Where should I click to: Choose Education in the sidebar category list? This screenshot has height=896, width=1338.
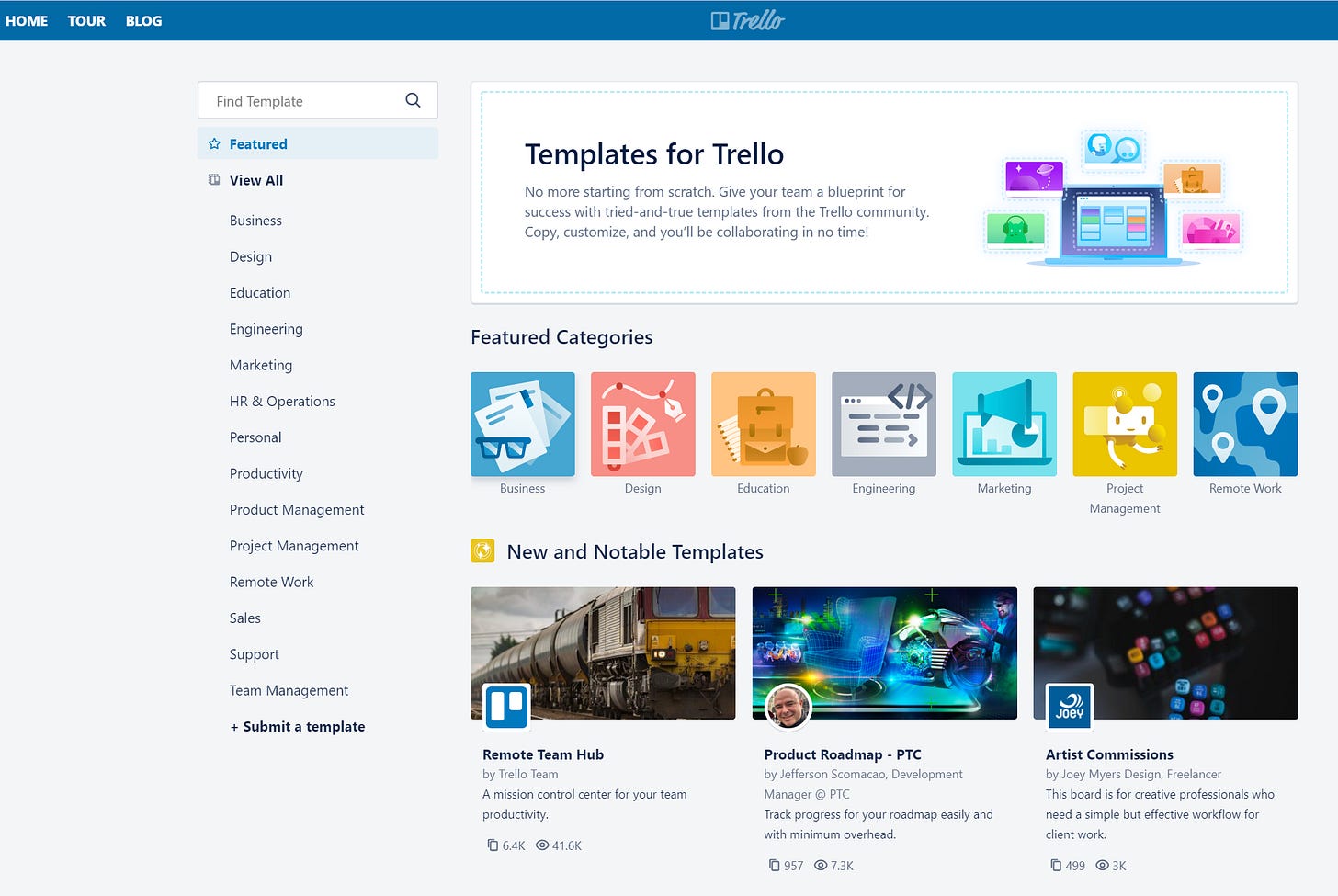coord(260,292)
